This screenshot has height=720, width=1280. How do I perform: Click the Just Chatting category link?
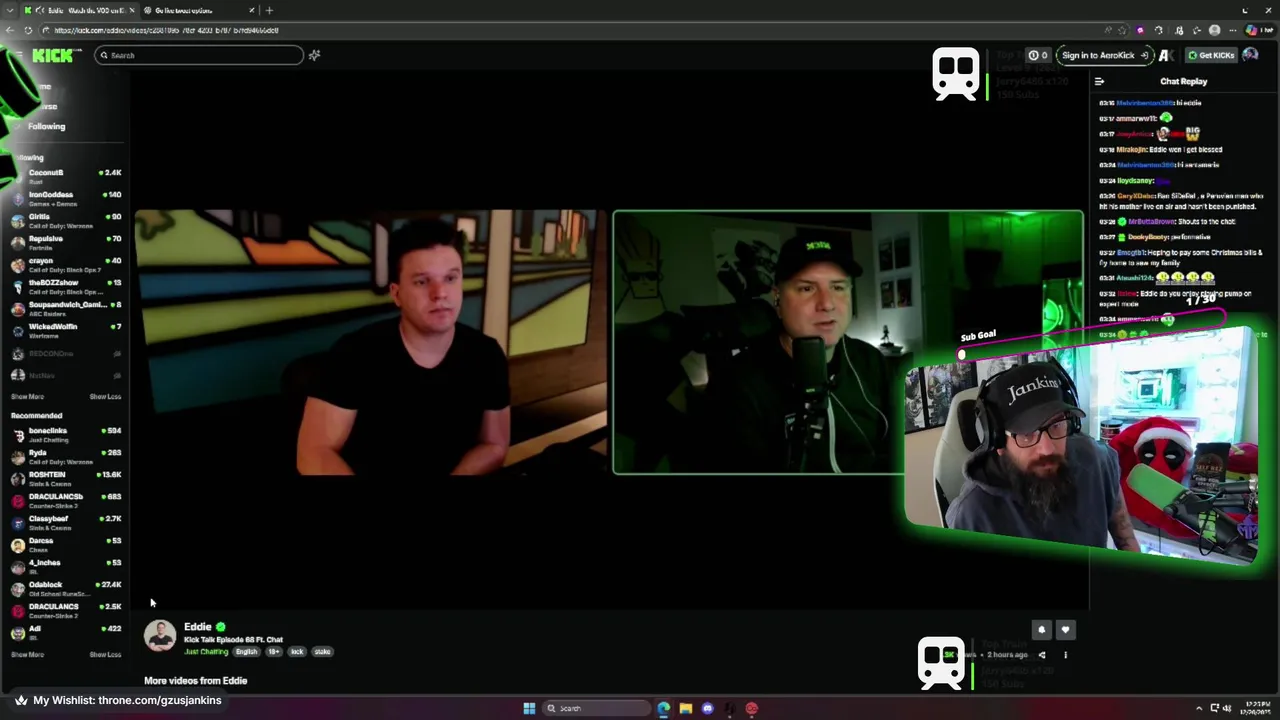coord(206,652)
